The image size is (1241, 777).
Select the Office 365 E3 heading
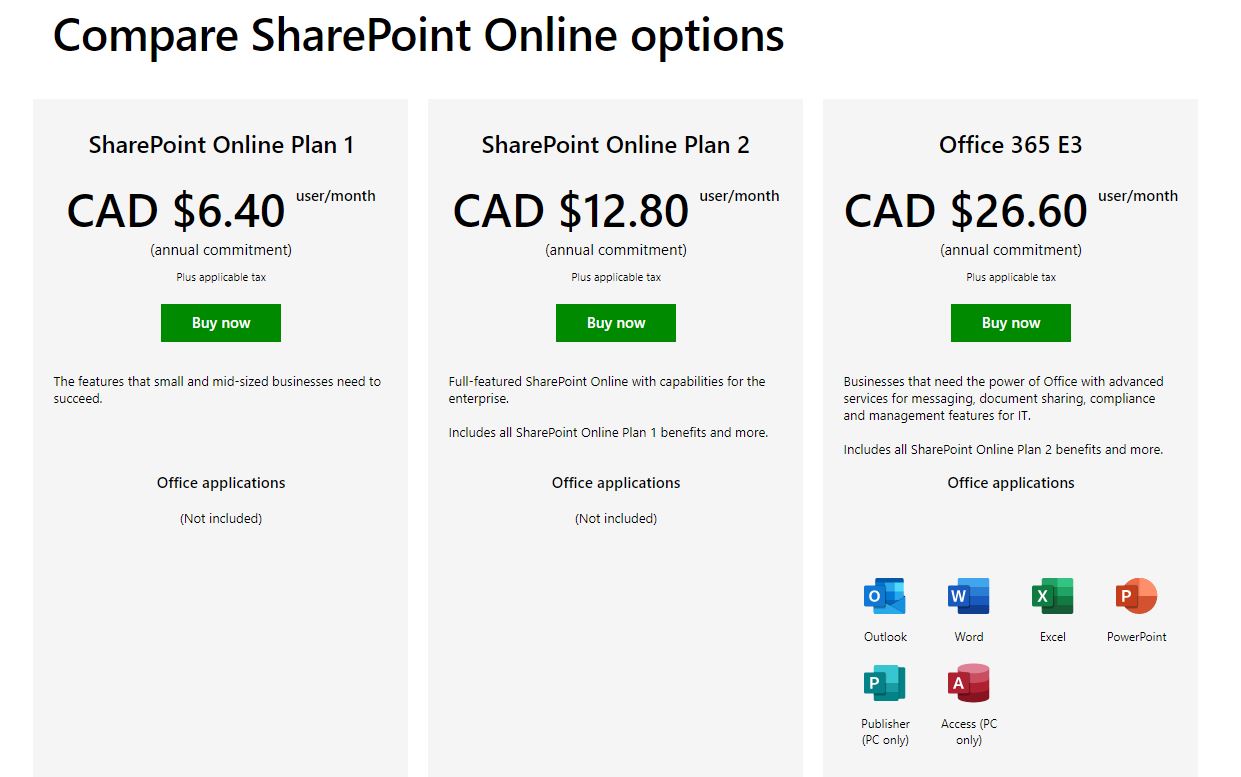[1011, 145]
